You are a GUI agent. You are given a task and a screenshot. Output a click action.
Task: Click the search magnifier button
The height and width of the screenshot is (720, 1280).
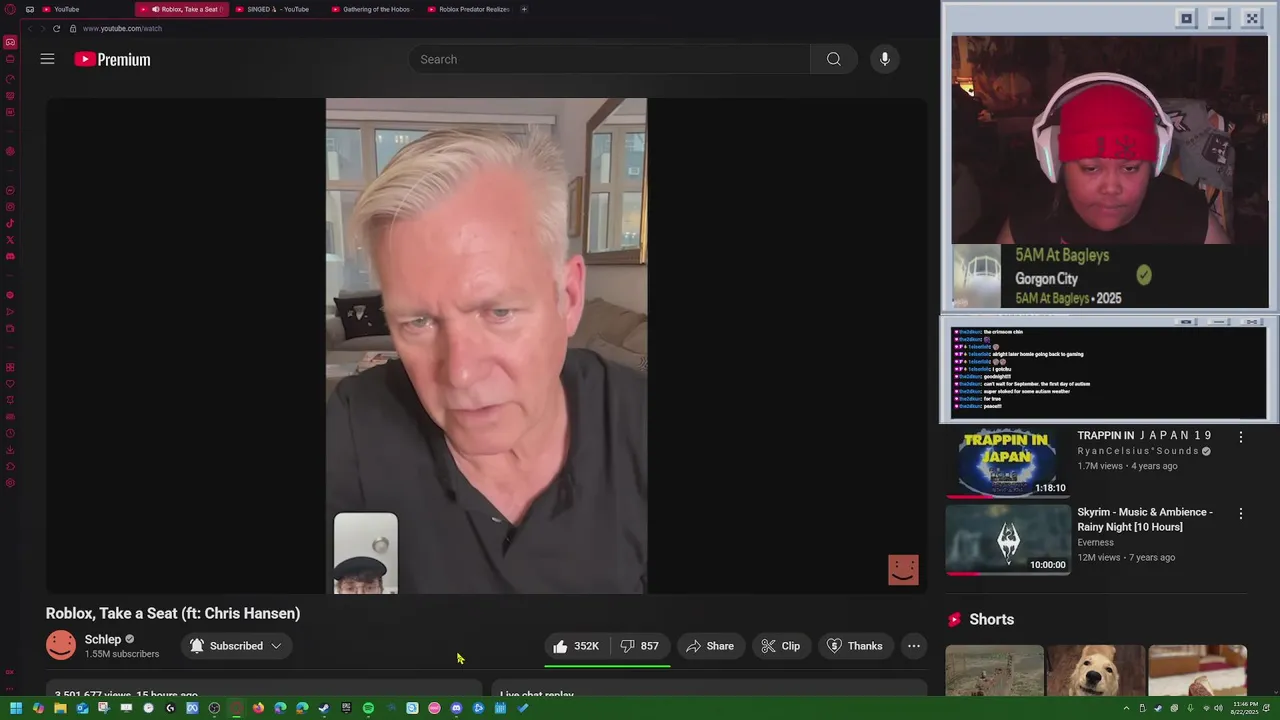(x=833, y=59)
